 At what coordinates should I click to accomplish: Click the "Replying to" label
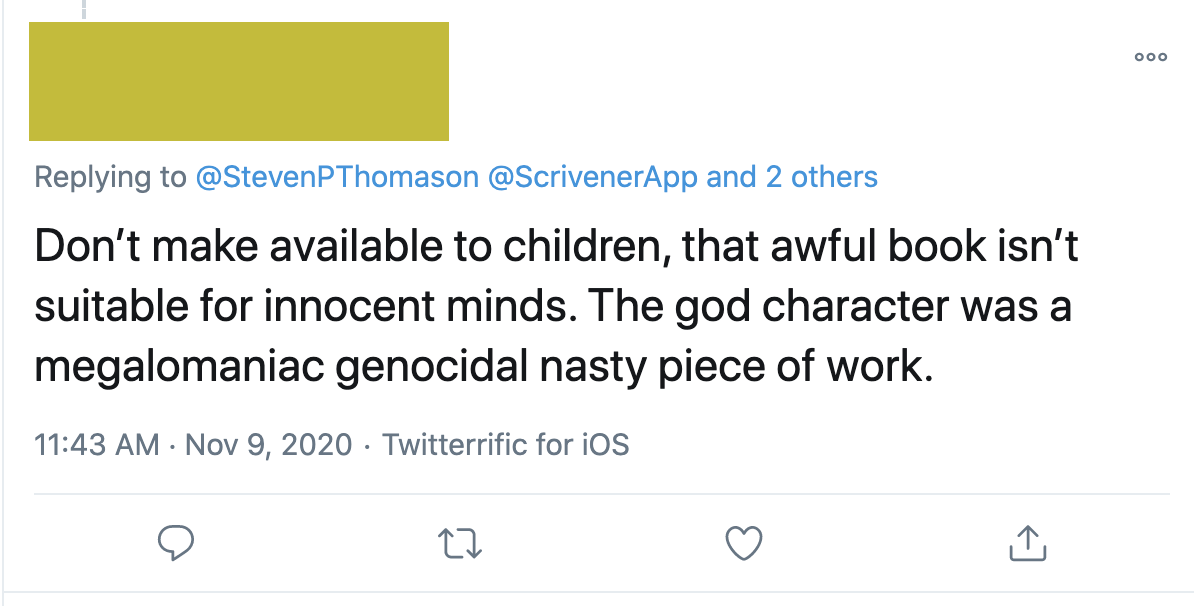(x=110, y=178)
